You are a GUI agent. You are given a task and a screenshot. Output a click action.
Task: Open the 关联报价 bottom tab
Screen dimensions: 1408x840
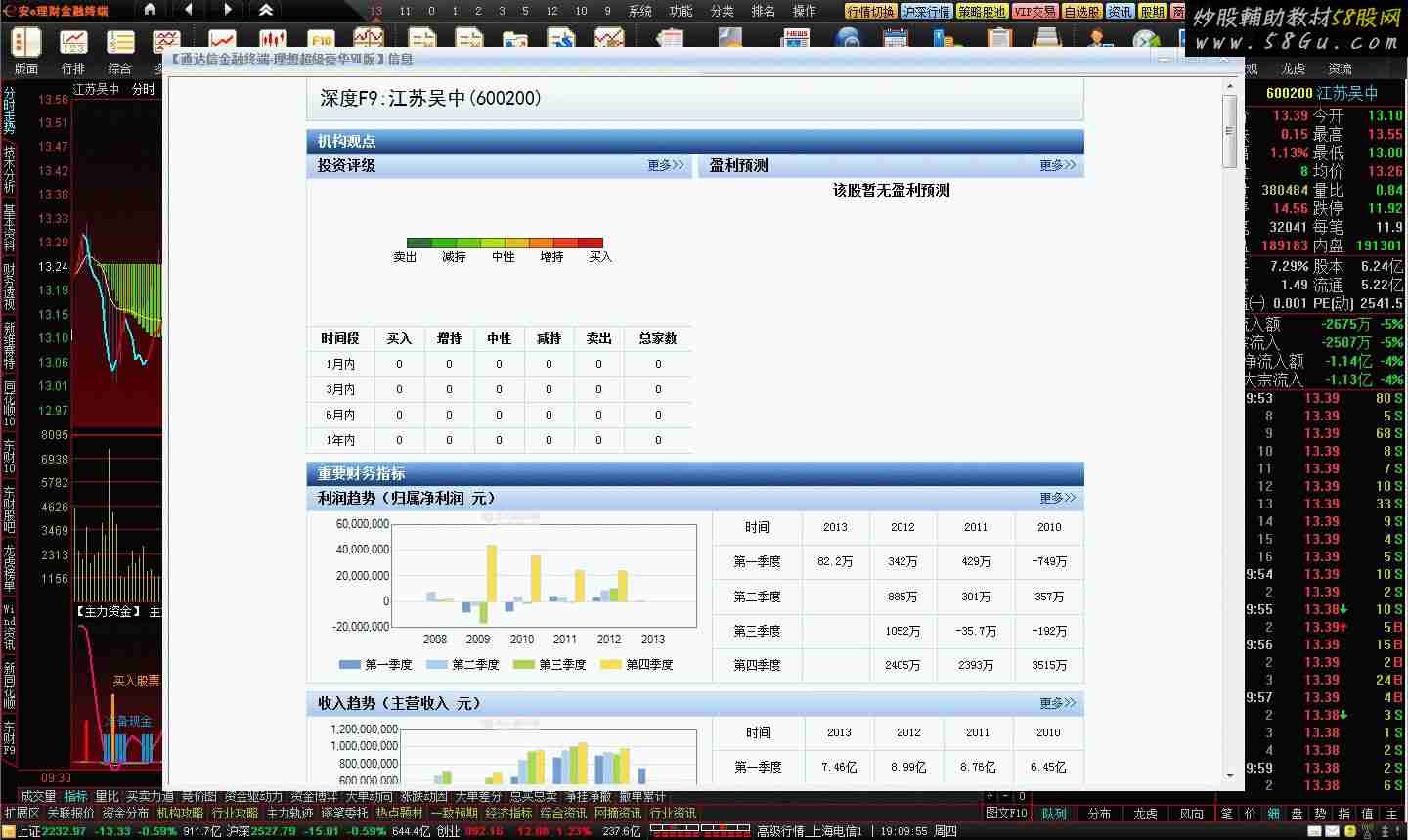[71, 814]
